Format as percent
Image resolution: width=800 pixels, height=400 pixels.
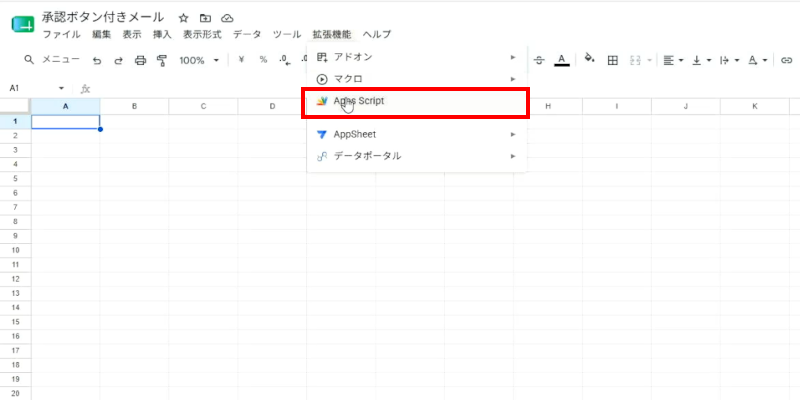pyautogui.click(x=263, y=60)
